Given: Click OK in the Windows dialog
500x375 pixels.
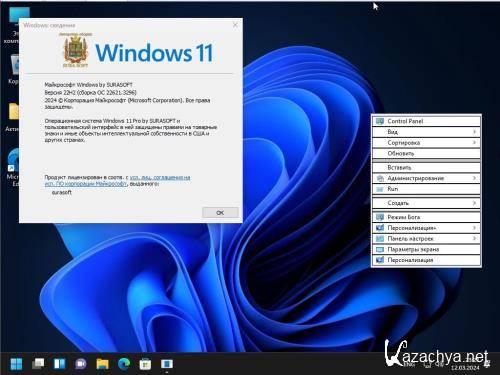Looking at the screenshot, I should click(x=220, y=213).
